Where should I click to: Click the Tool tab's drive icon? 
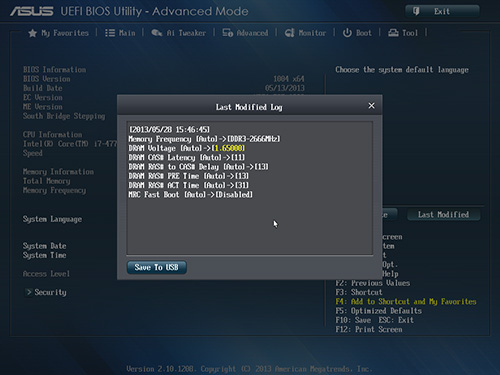393,33
